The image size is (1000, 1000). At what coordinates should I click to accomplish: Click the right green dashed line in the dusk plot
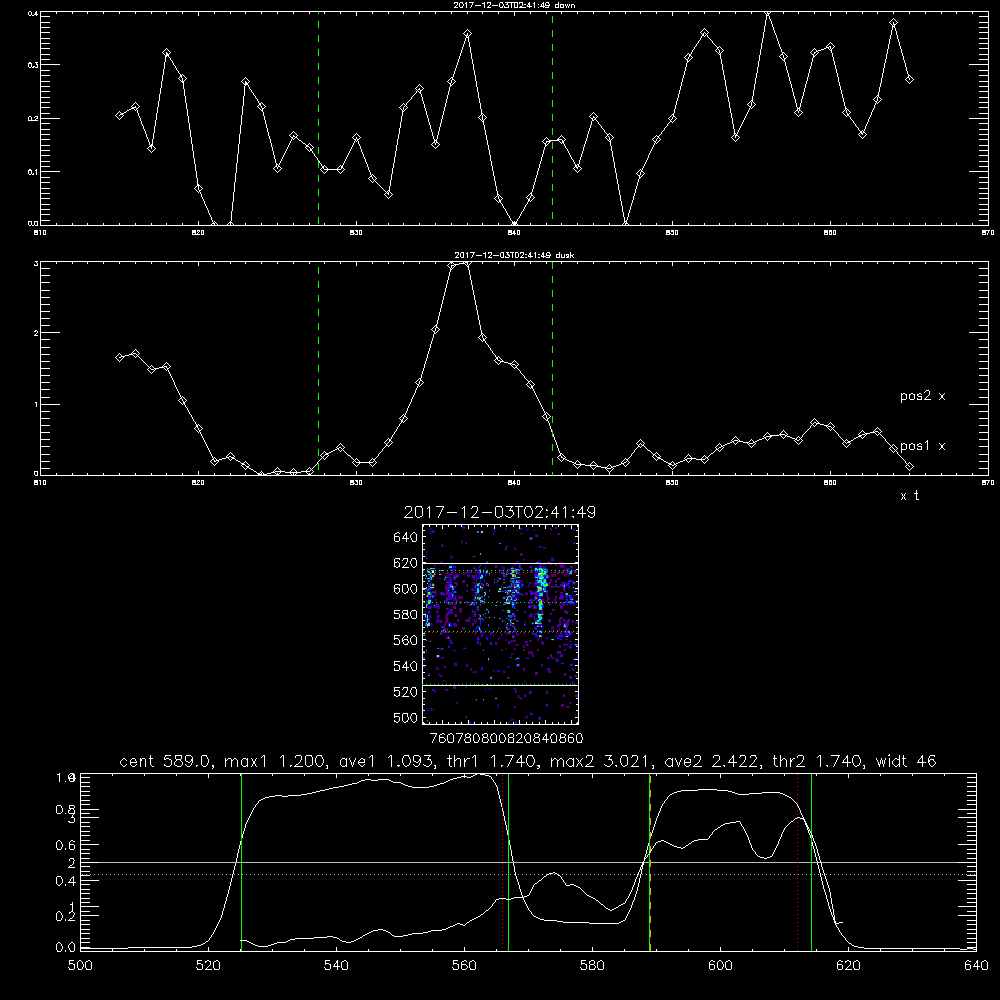pyautogui.click(x=552, y=368)
